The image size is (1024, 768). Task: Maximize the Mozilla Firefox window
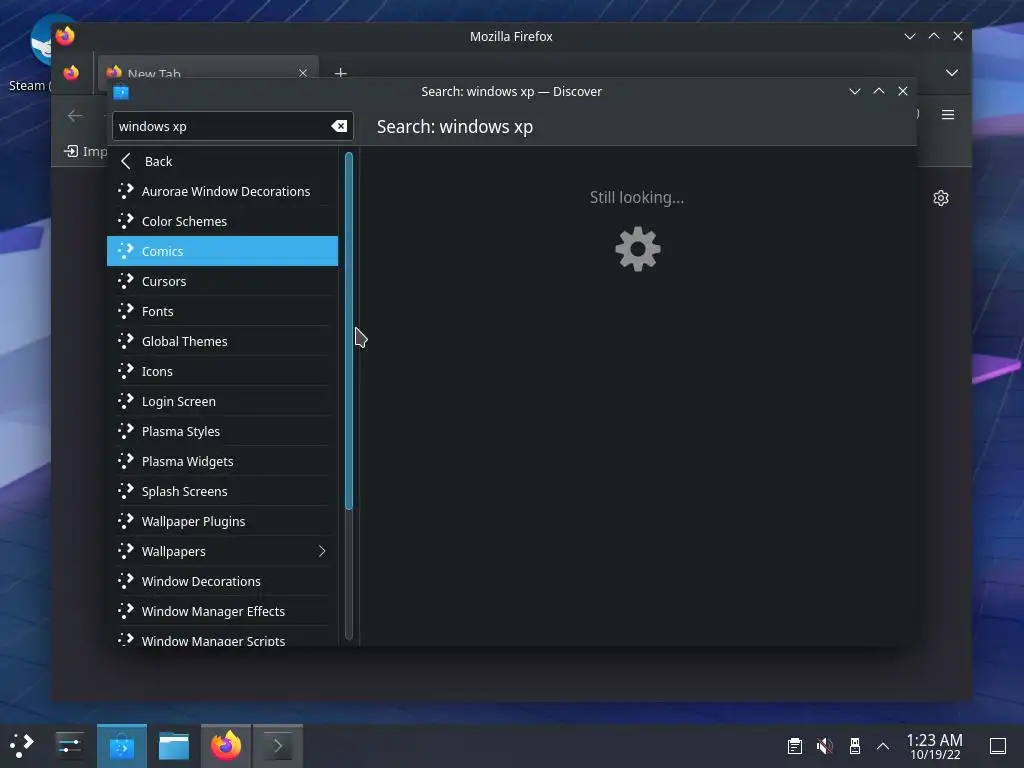pyautogui.click(x=934, y=37)
